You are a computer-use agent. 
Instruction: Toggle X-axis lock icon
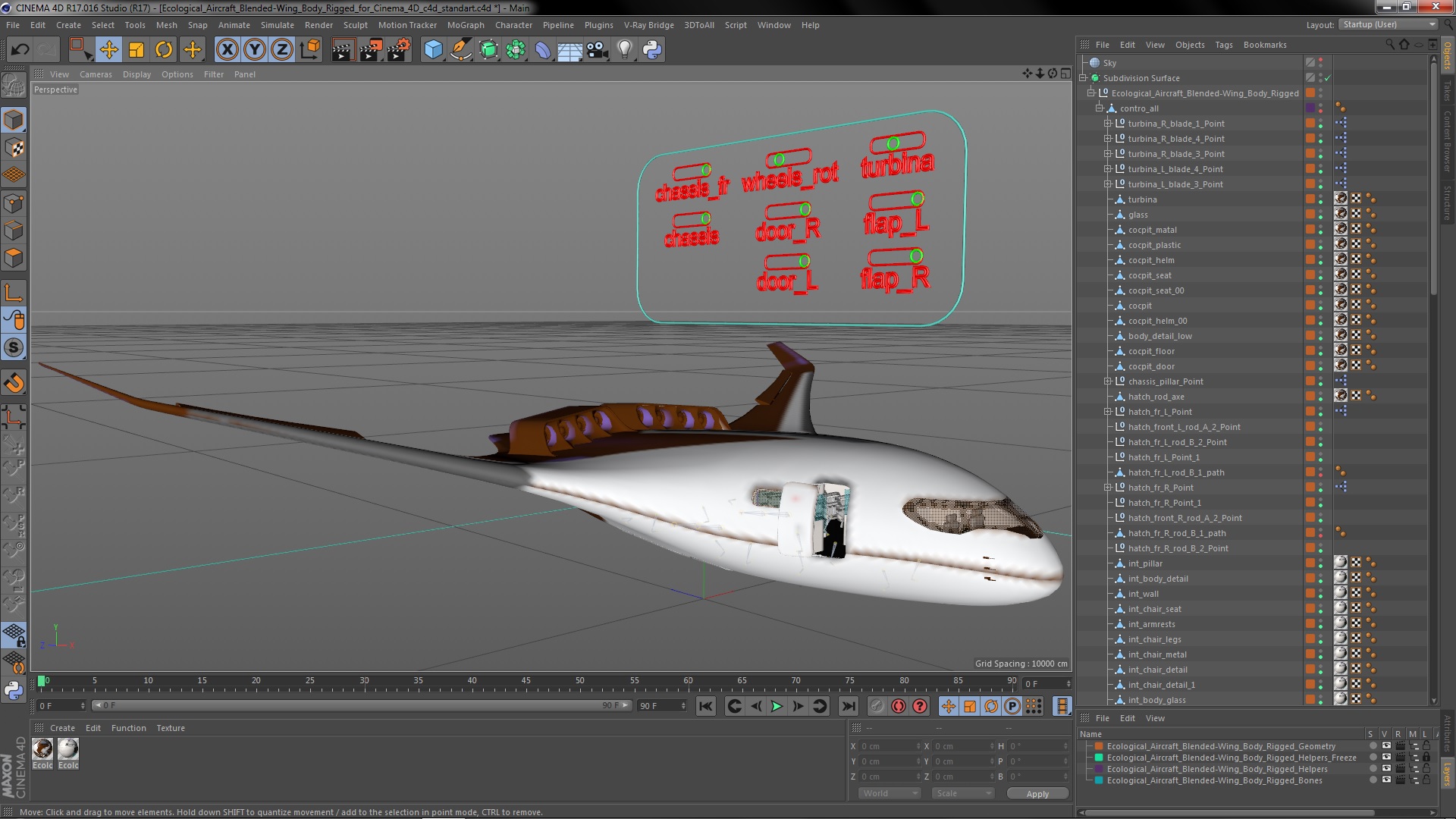click(227, 50)
